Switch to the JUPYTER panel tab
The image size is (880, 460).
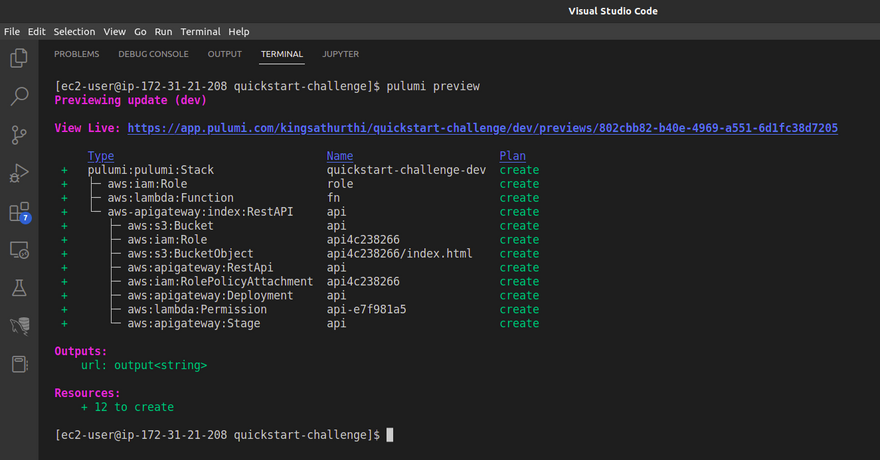340,54
